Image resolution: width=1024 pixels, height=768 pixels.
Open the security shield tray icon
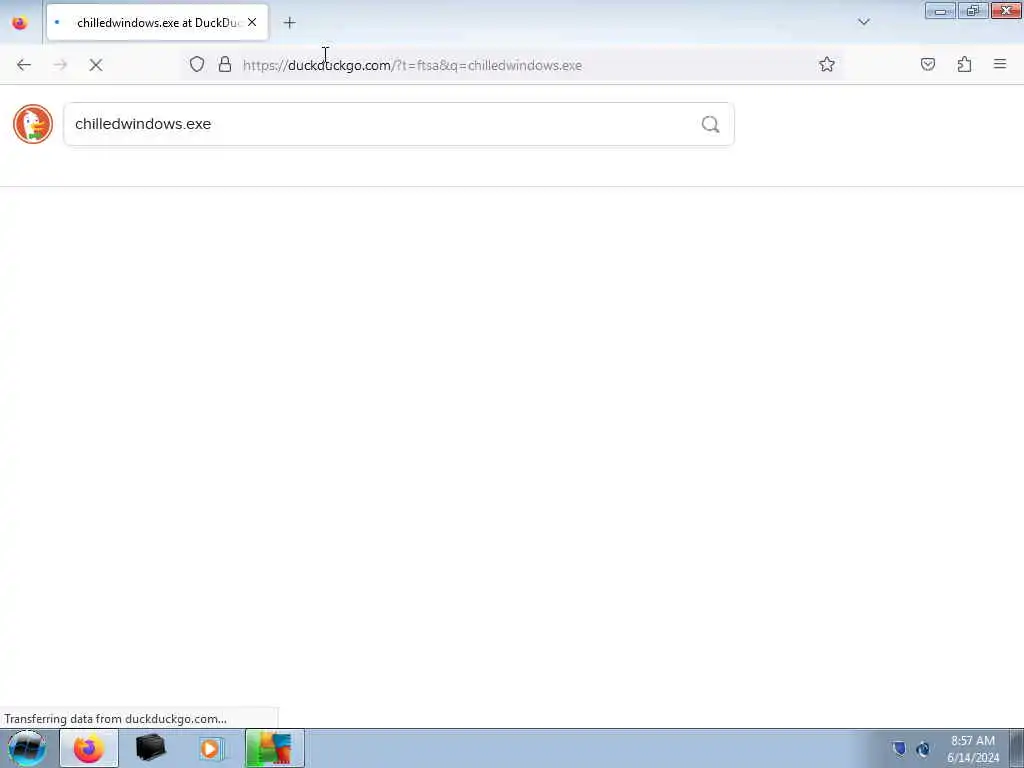point(899,748)
